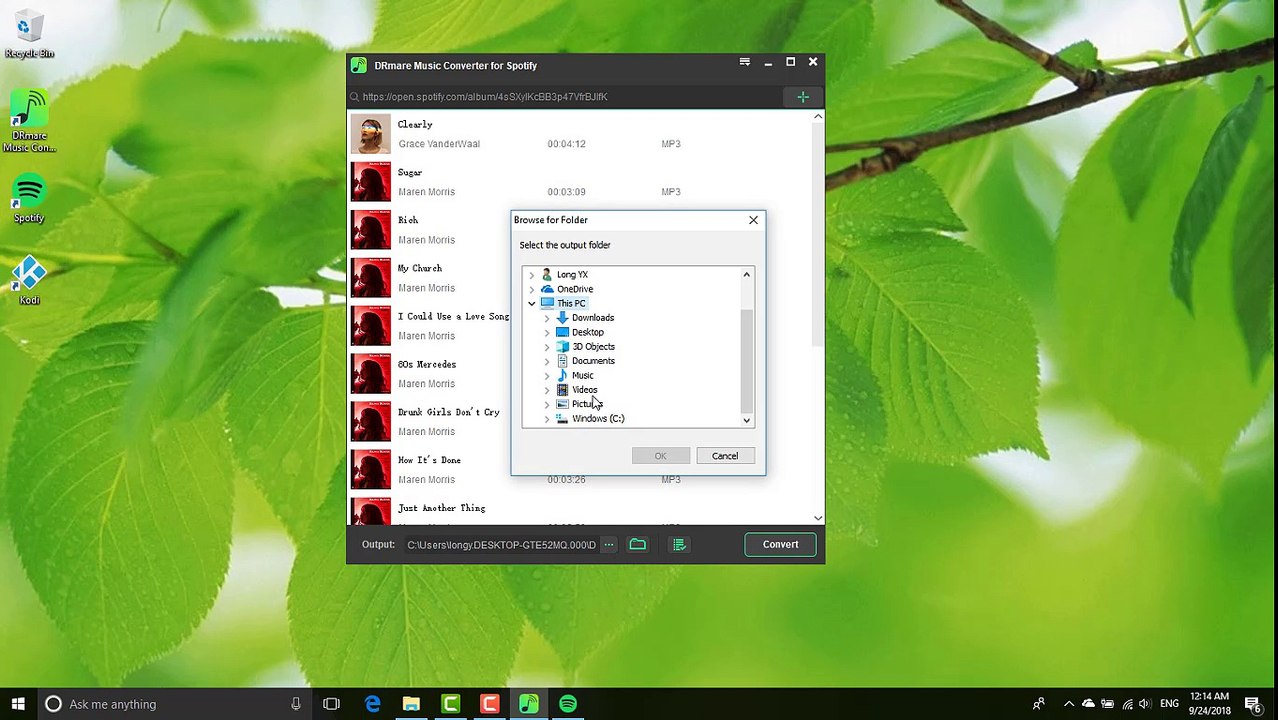Click the Cortana Ask me anything box

coord(176,704)
